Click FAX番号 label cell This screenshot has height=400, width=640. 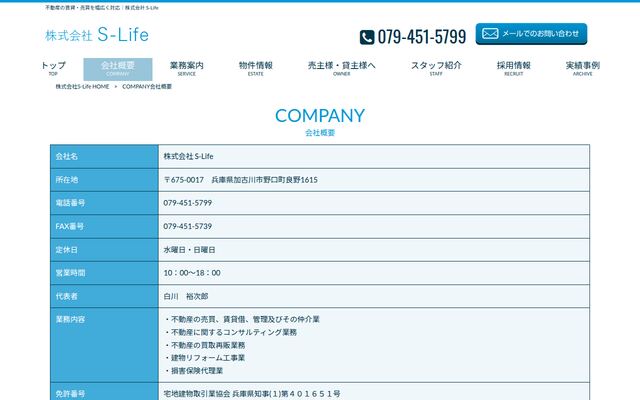[104, 226]
